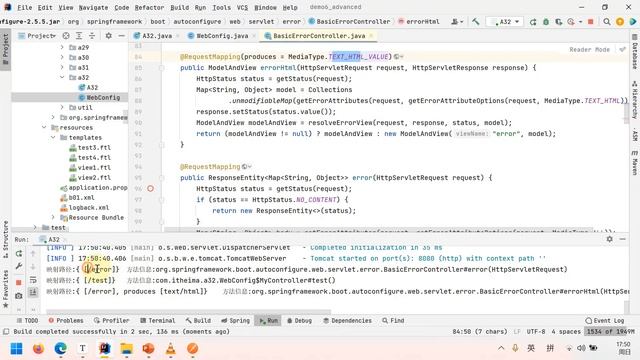Open the Terminal tool window tab
Image resolution: width=640 pixels, height=360 pixels.
(158, 321)
